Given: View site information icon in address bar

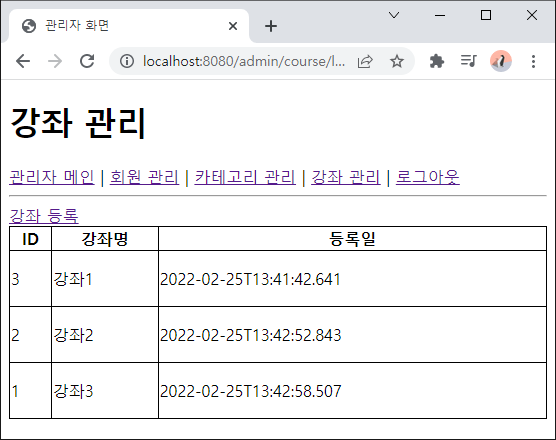Looking at the screenshot, I should pyautogui.click(x=127, y=61).
